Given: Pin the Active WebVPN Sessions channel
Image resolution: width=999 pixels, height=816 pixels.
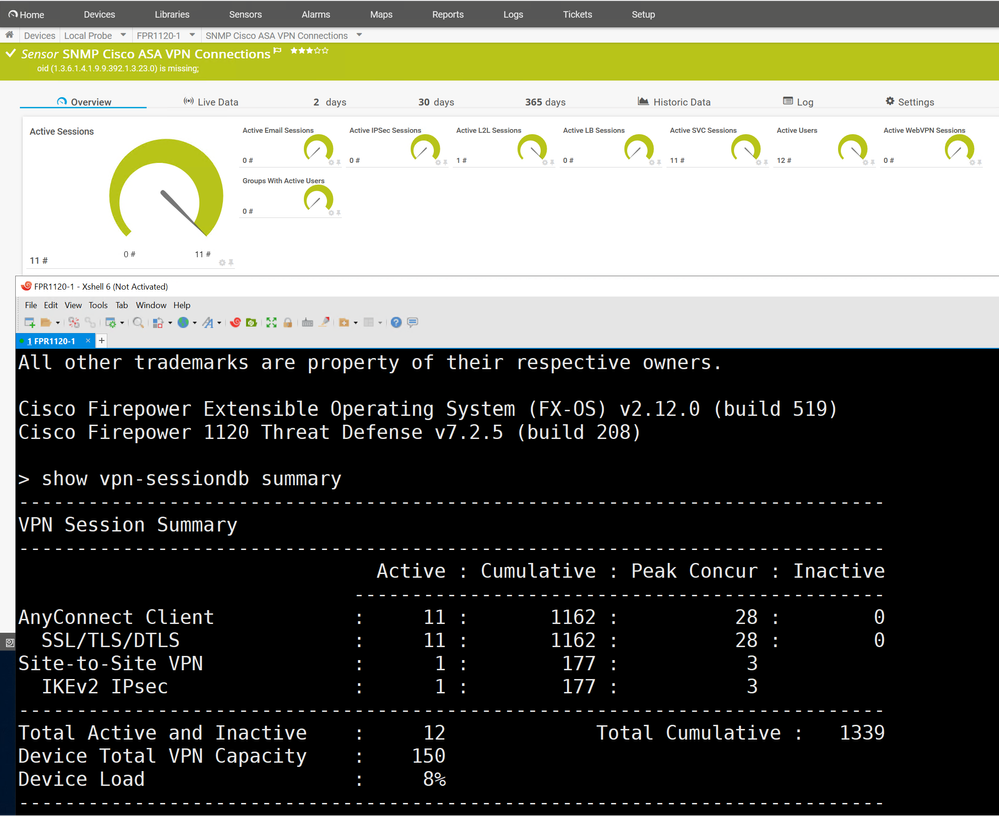Looking at the screenshot, I should point(979,162).
